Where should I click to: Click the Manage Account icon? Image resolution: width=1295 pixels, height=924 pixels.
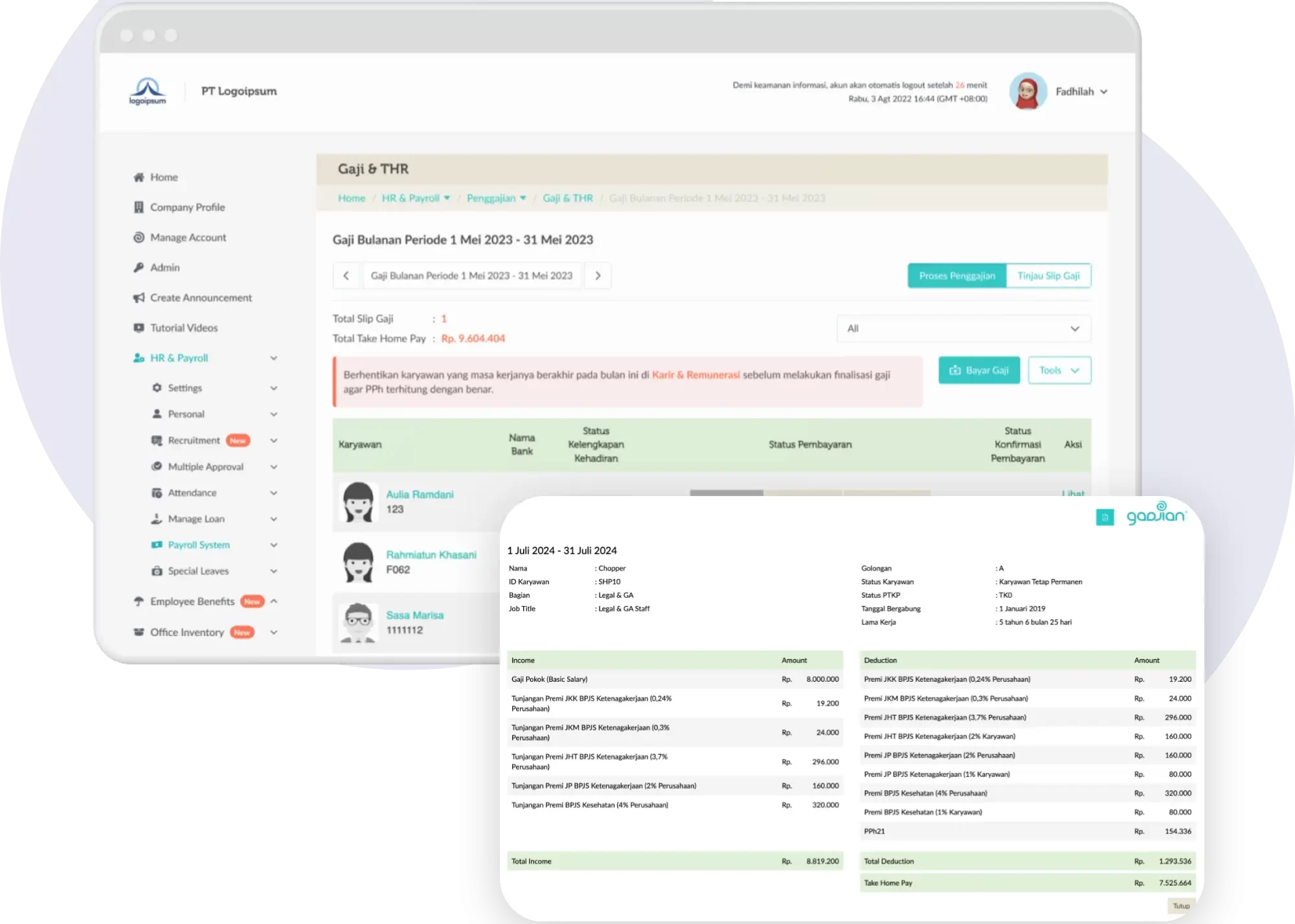pos(139,238)
